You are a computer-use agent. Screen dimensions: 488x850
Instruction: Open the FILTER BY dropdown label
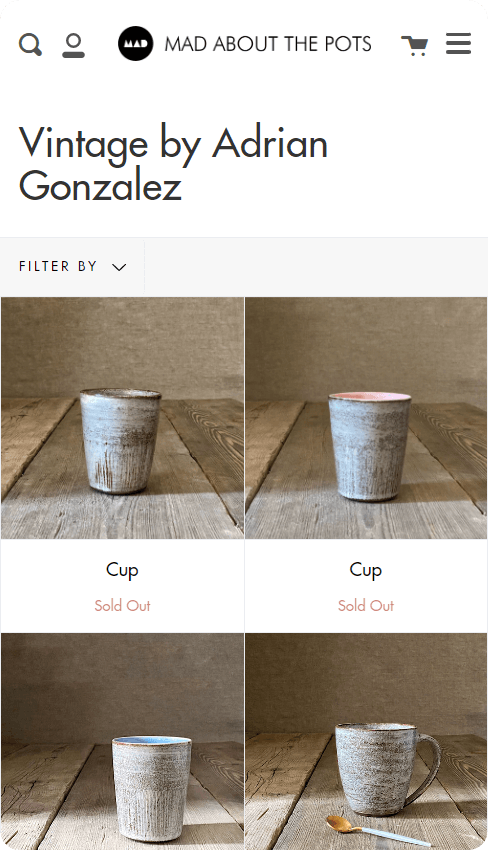[58, 266]
